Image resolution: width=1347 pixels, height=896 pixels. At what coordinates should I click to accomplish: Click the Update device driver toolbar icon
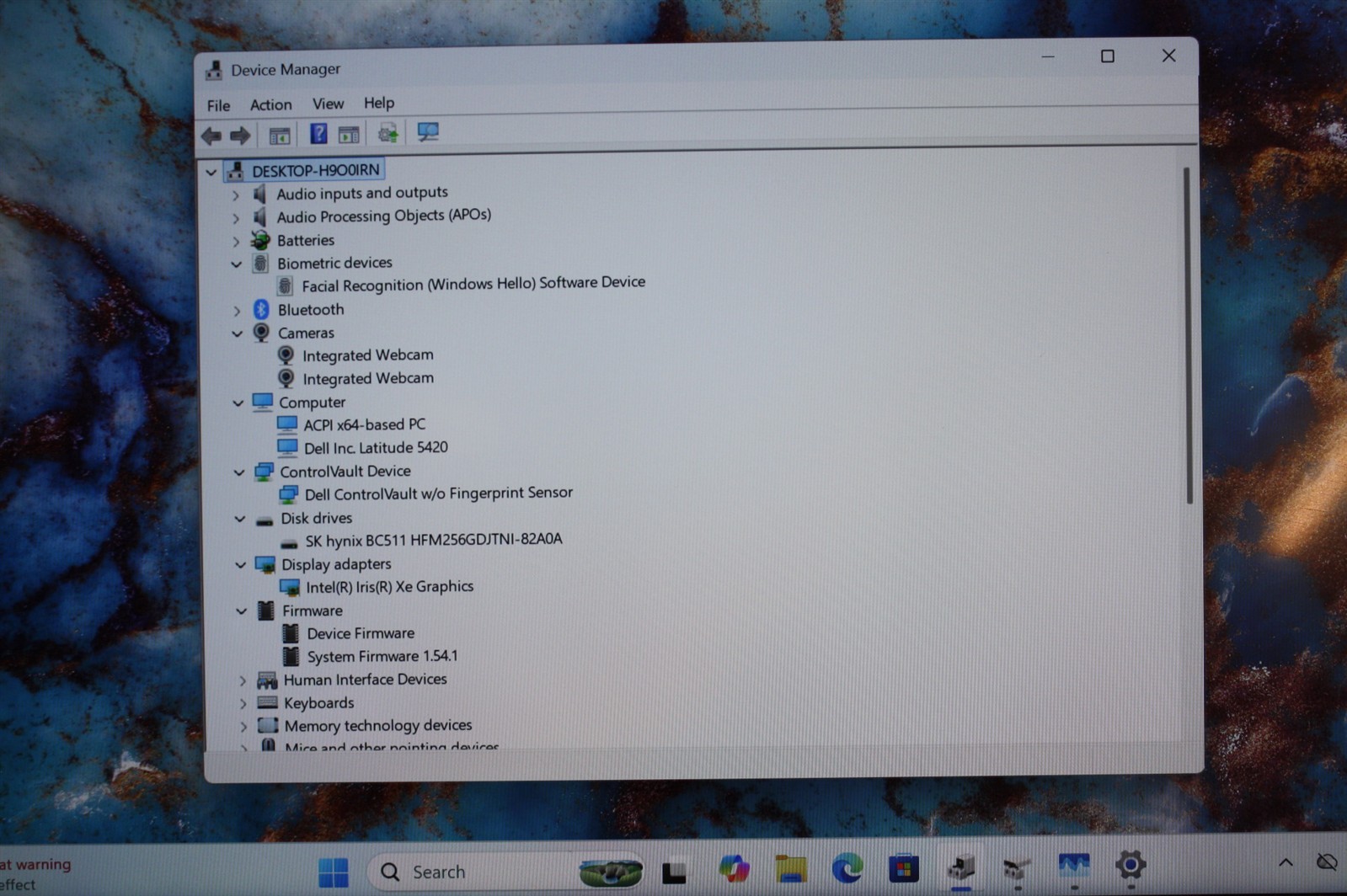tap(388, 133)
